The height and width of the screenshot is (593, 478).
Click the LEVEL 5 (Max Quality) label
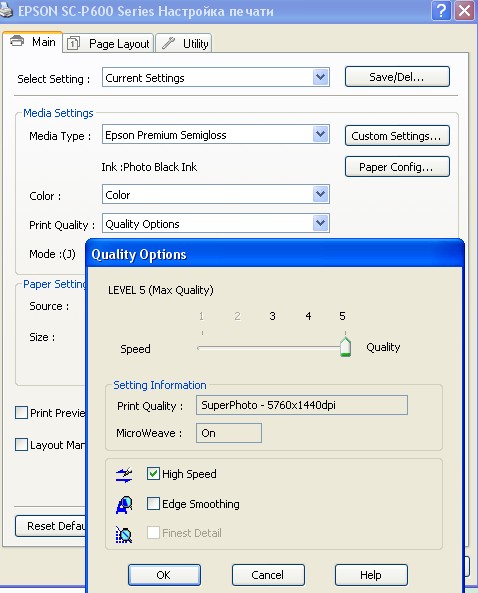coord(161,290)
